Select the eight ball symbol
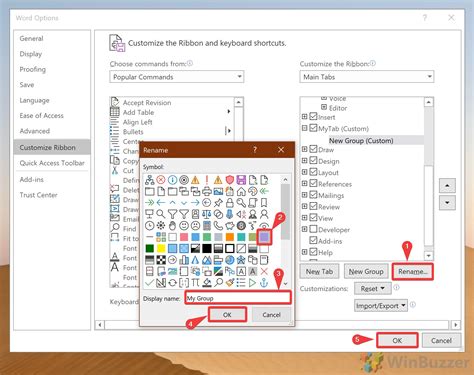Screen dimensions: 474x375 (241, 226)
